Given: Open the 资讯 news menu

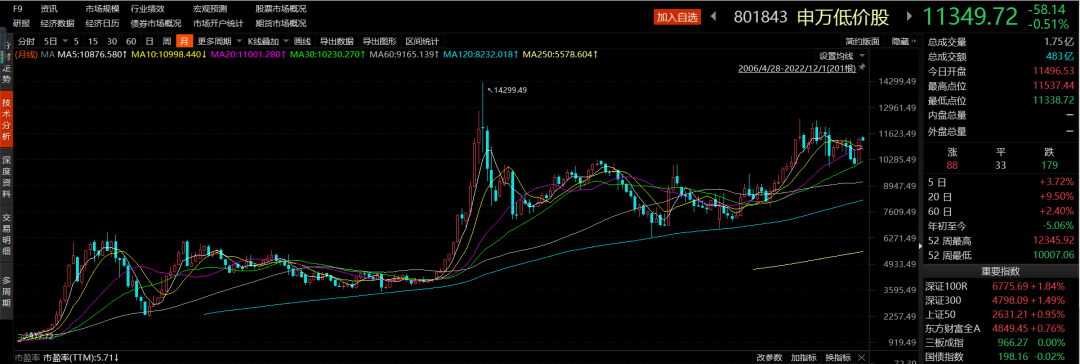Looking at the screenshot, I should coord(49,9).
